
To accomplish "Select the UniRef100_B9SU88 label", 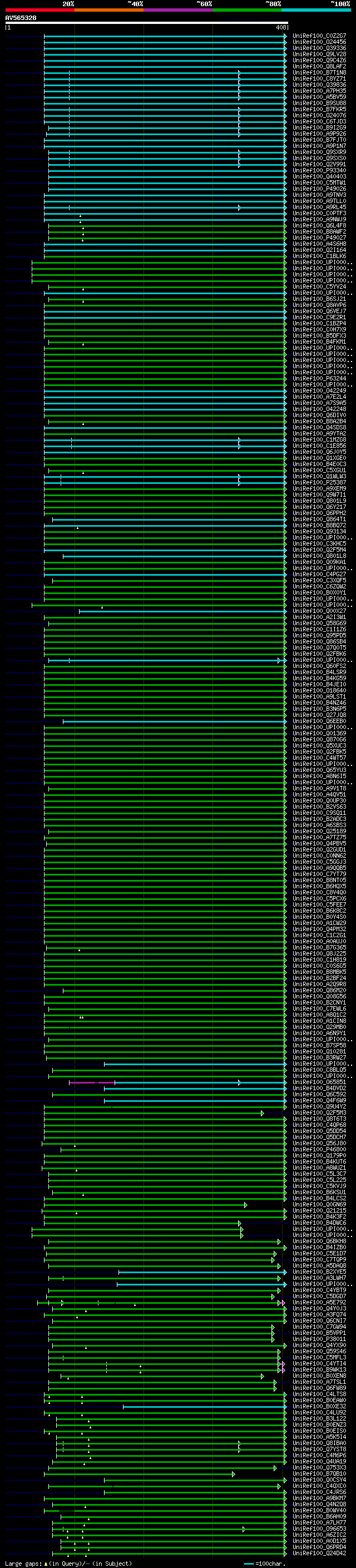I will pyautogui.click(x=319, y=103).
